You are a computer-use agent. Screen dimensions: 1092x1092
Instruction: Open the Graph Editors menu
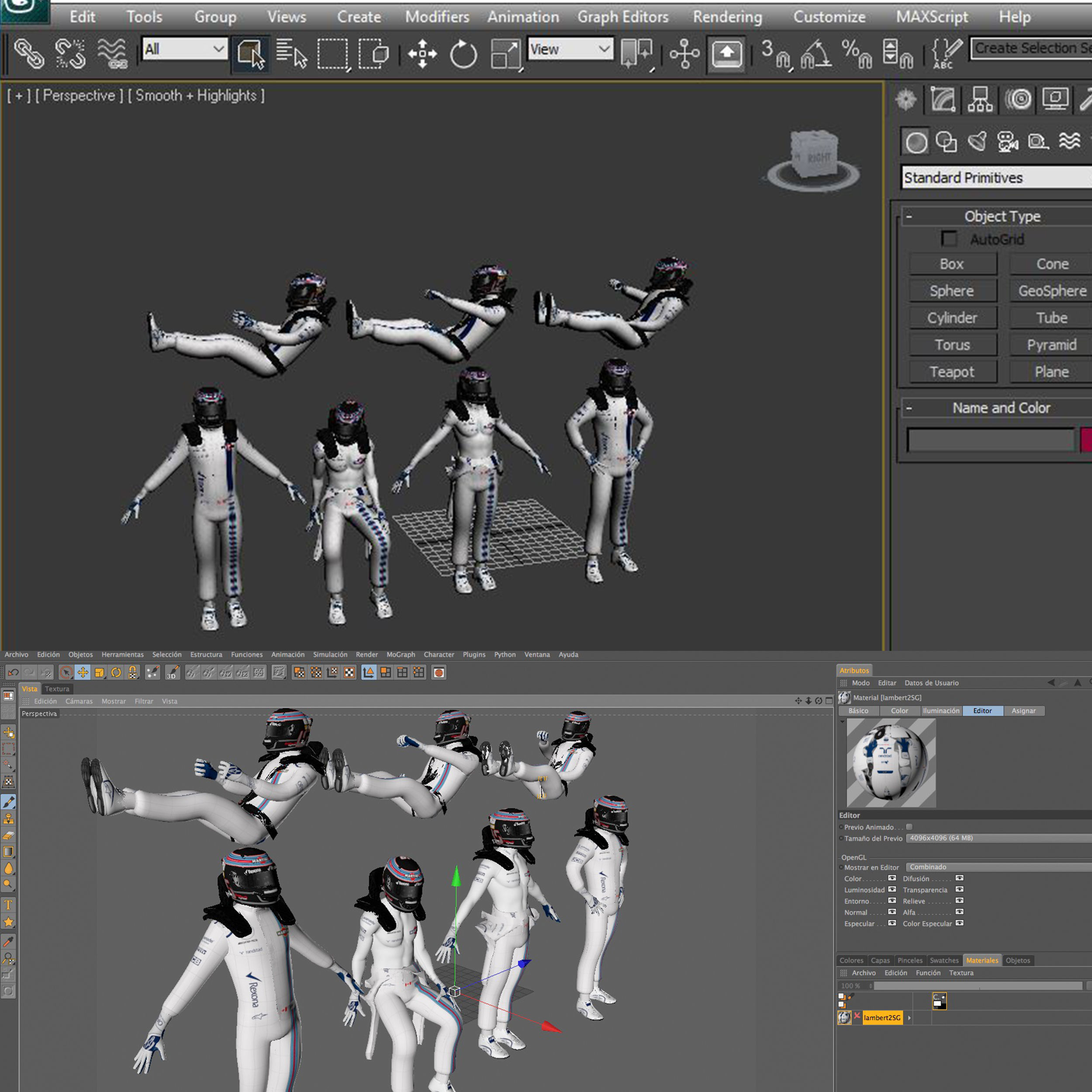[622, 17]
